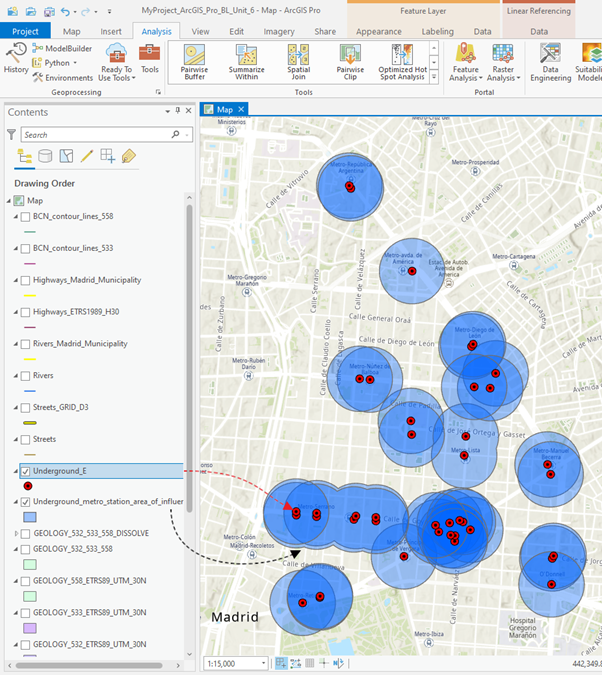List by Snapping
The image size is (602, 675).
tap(107, 156)
